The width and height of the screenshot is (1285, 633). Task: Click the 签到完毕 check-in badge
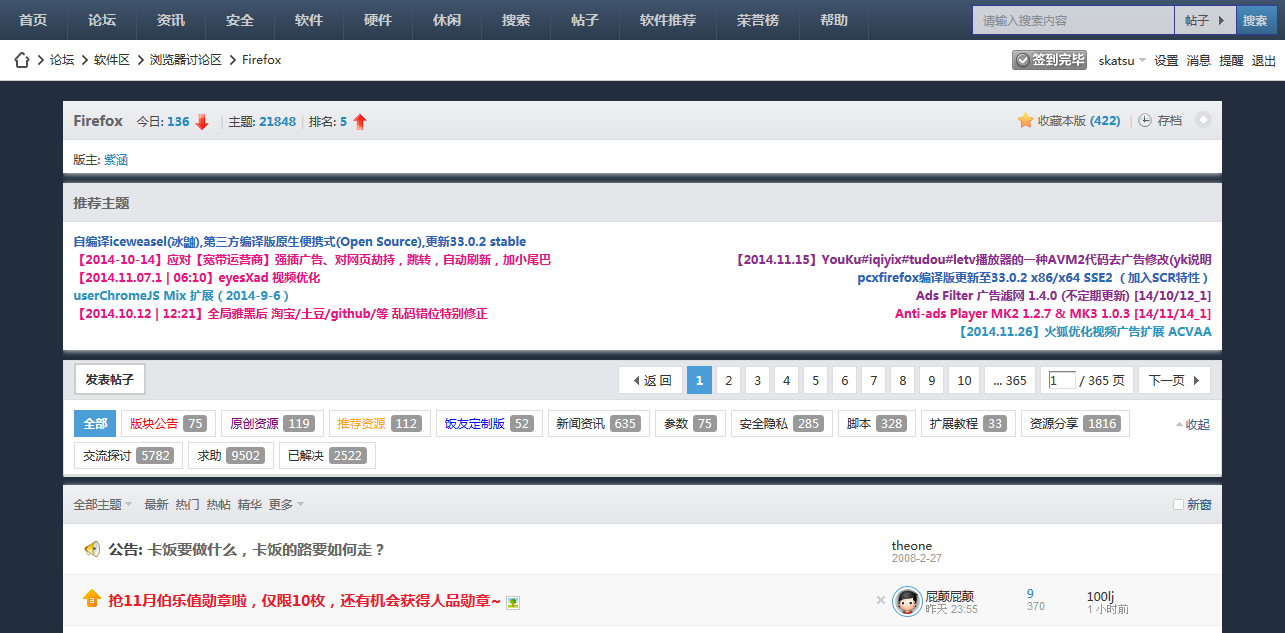point(1049,60)
